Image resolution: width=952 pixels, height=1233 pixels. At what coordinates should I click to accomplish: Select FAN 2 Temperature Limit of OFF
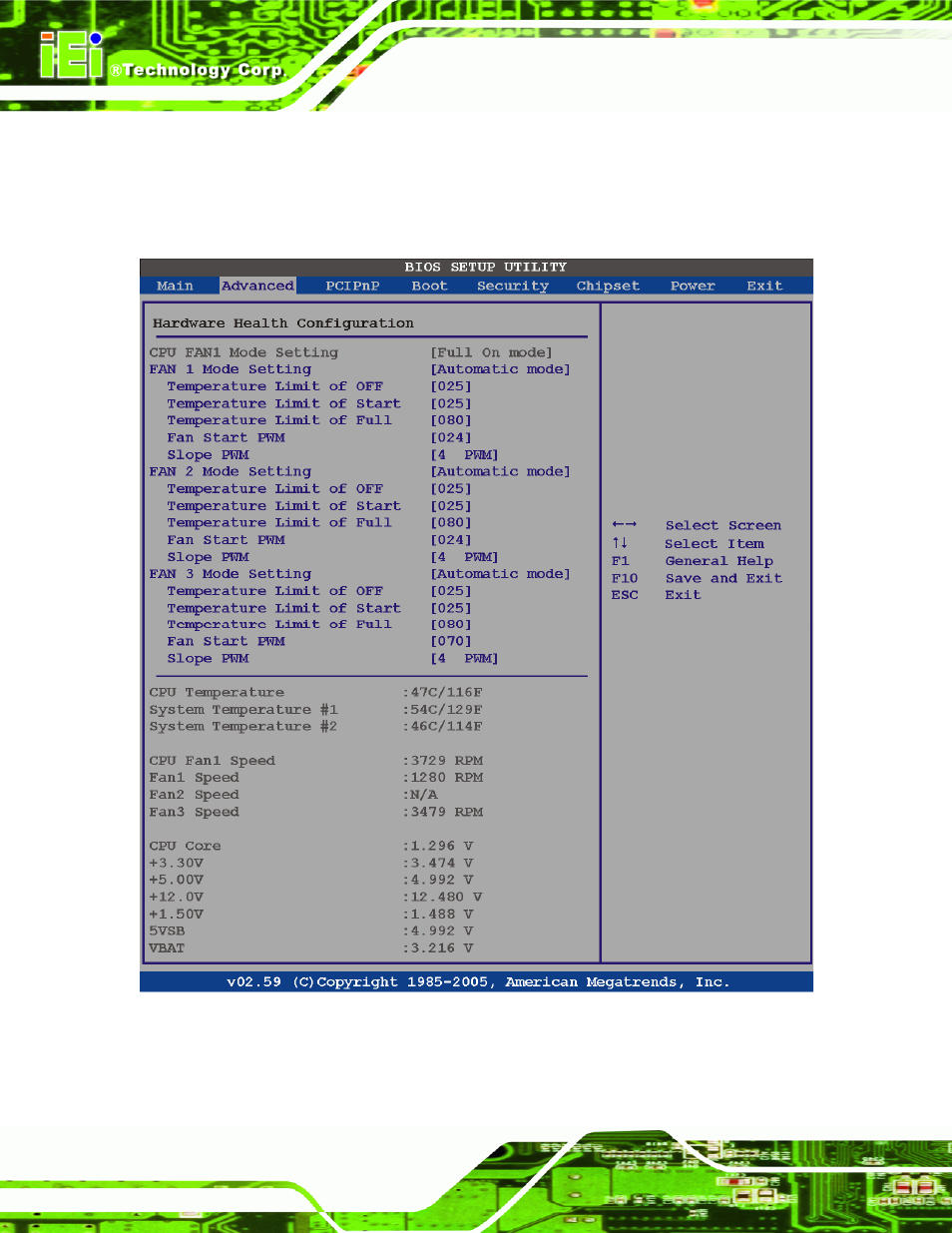[x=274, y=489]
